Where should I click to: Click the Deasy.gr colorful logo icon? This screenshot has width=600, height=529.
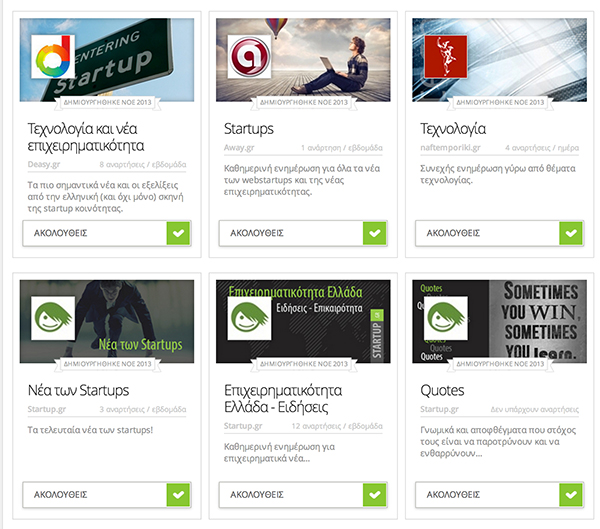[54, 58]
